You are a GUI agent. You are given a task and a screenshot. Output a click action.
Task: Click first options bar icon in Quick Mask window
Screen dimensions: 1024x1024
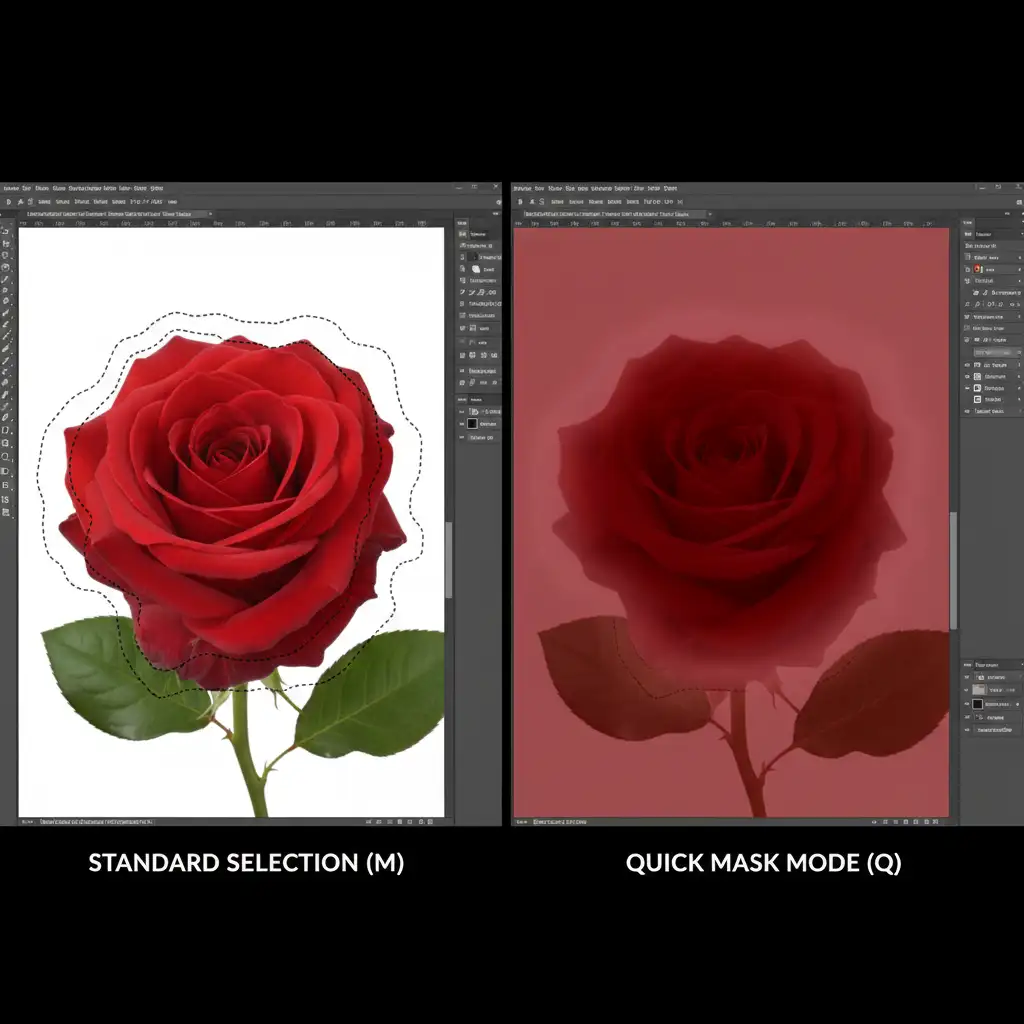pos(520,202)
